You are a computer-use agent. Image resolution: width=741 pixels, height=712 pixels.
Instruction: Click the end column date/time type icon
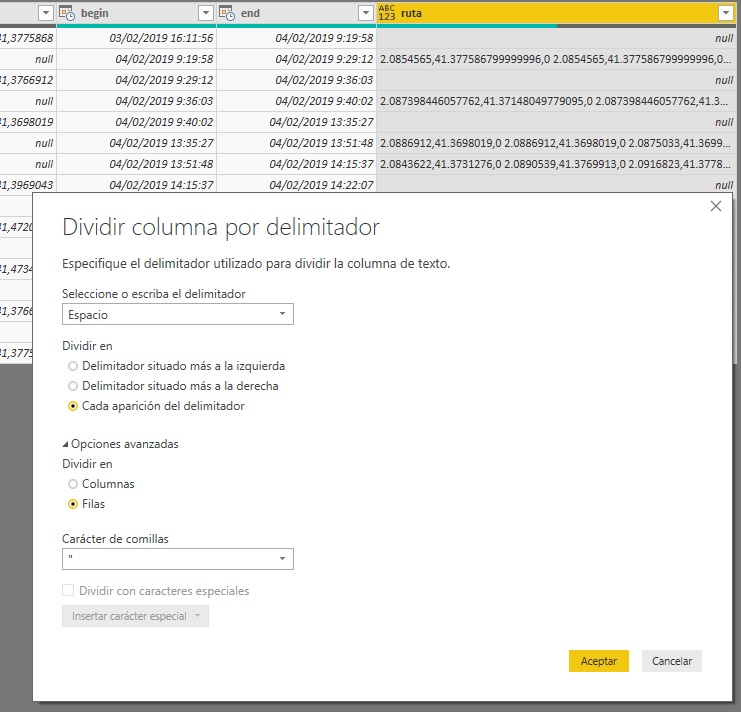(x=226, y=13)
